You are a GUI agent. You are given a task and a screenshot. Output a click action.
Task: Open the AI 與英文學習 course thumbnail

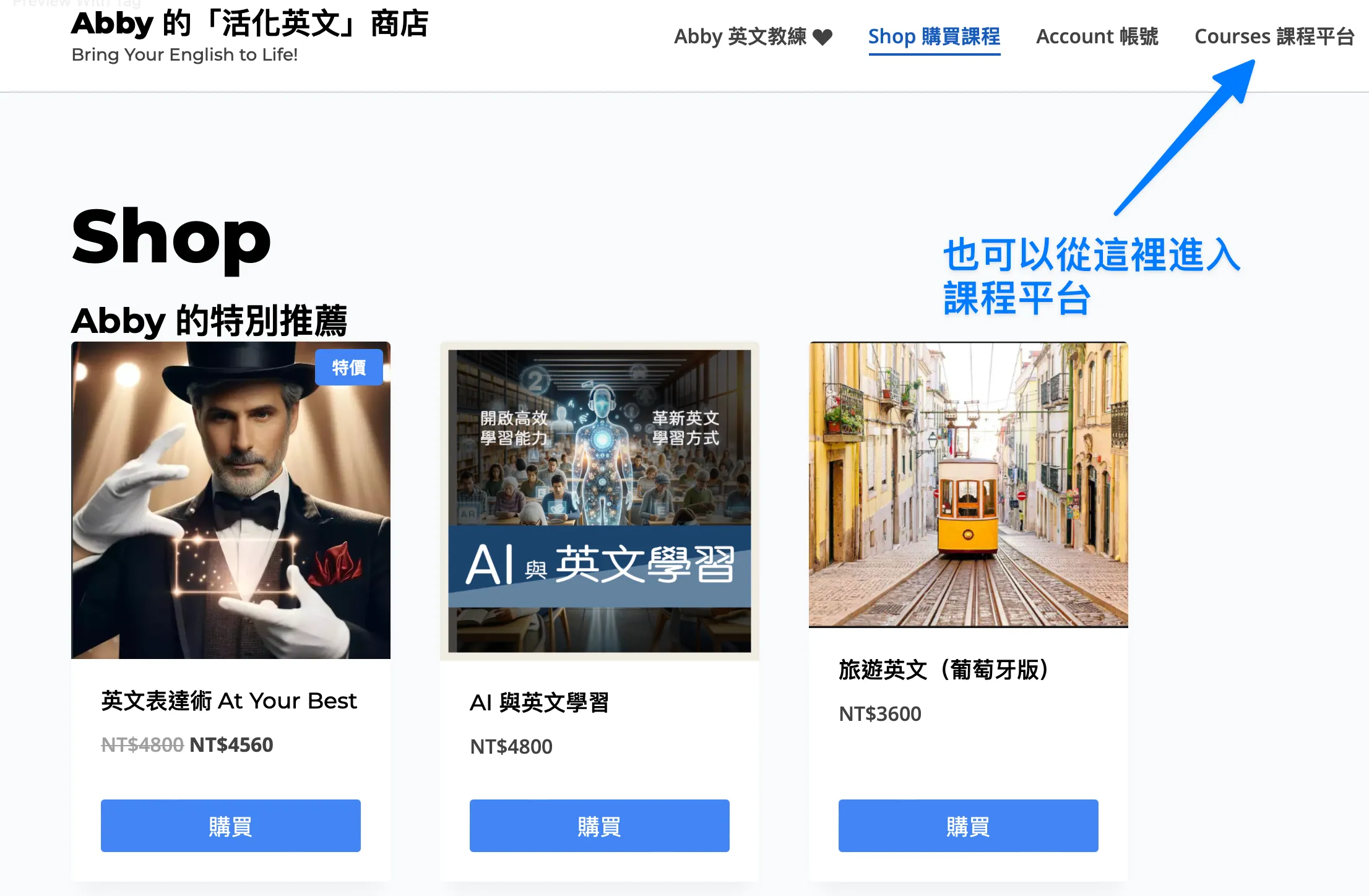tap(599, 501)
